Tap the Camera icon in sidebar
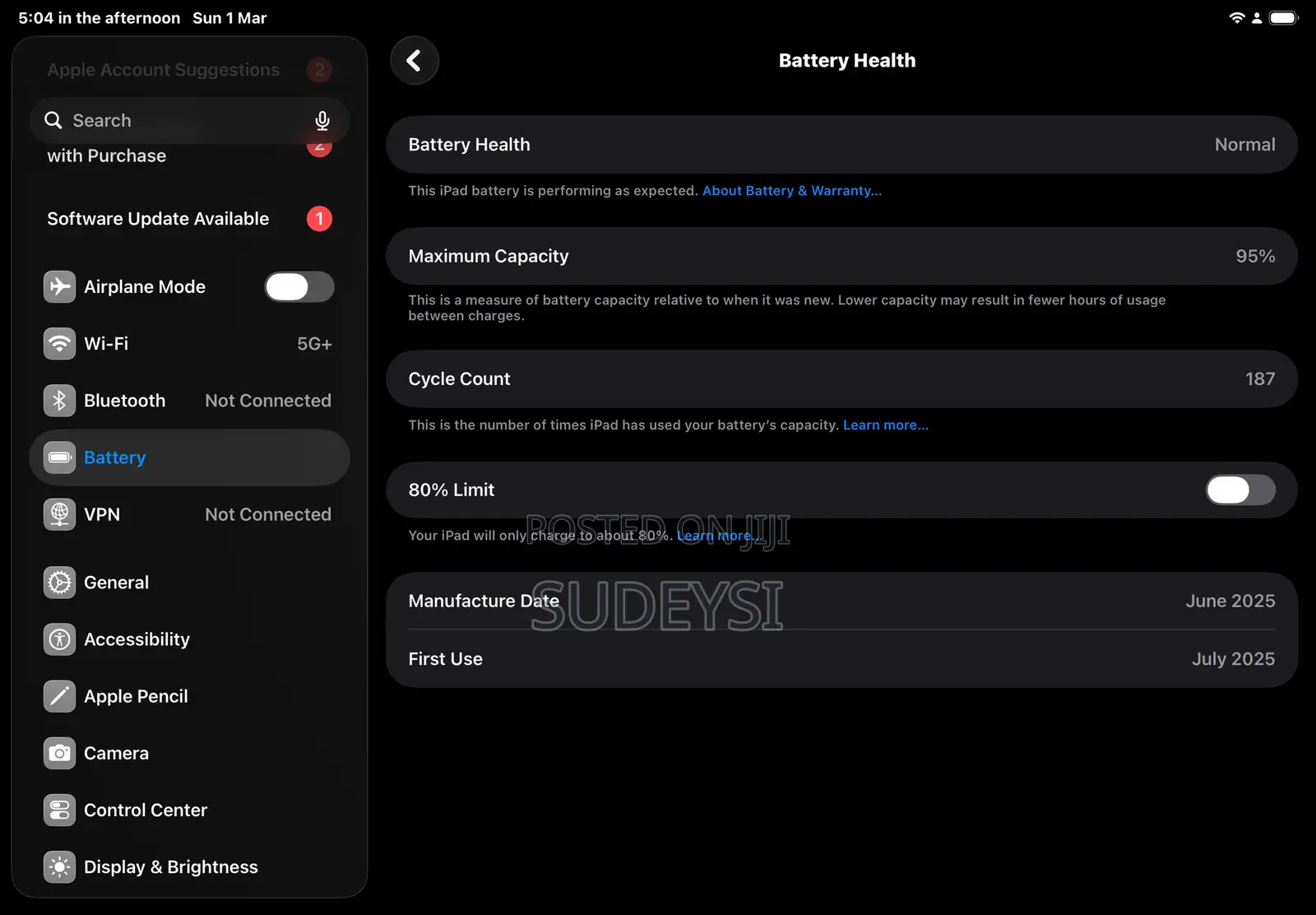 click(x=59, y=753)
